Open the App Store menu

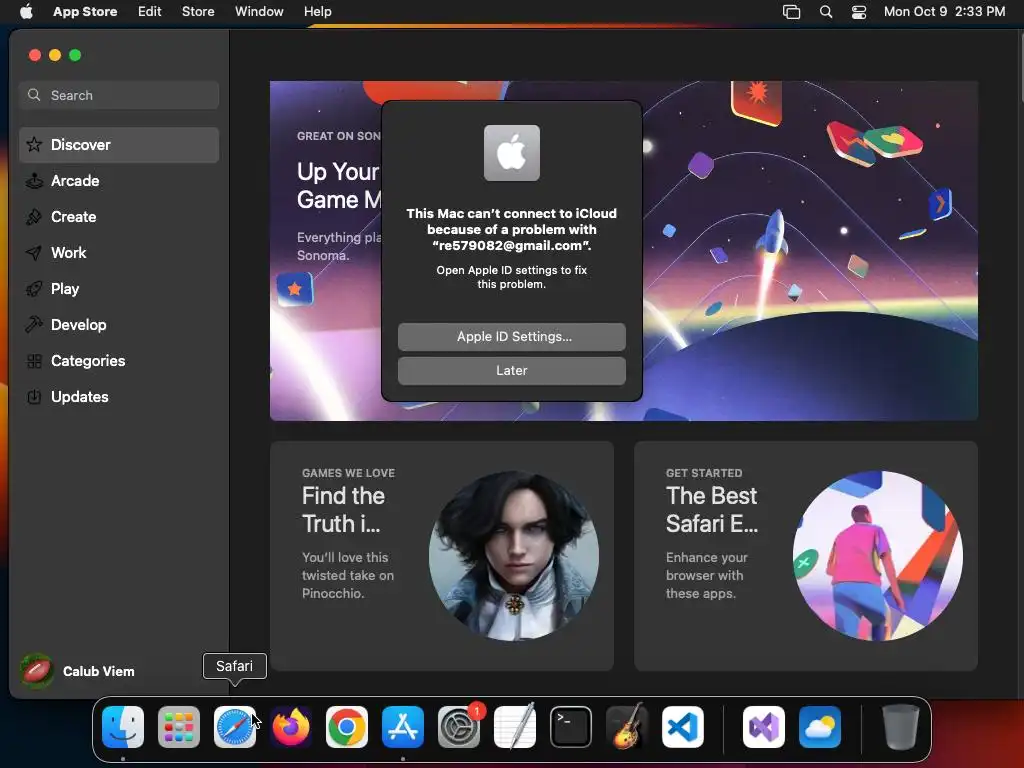[85, 11]
